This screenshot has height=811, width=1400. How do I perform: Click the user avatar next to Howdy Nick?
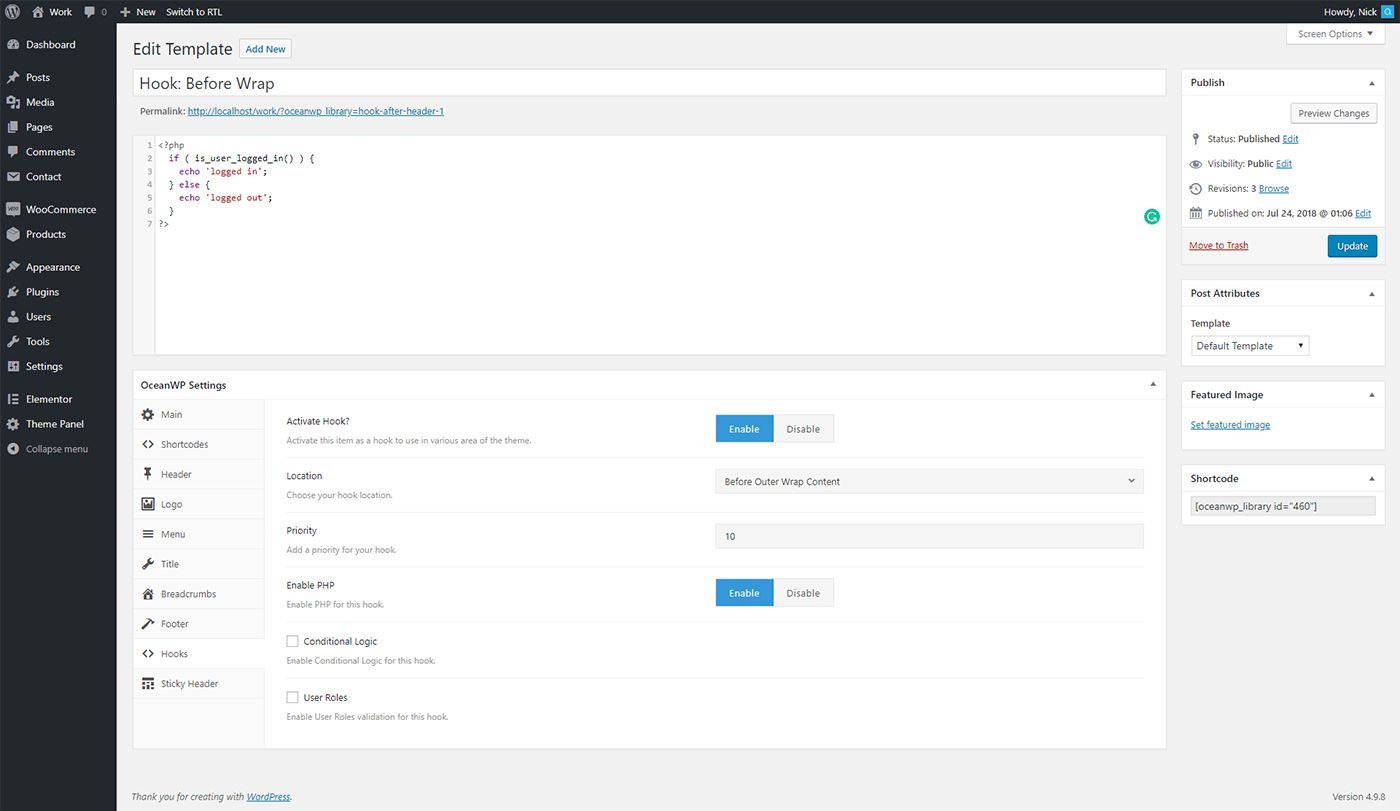pos(1387,12)
